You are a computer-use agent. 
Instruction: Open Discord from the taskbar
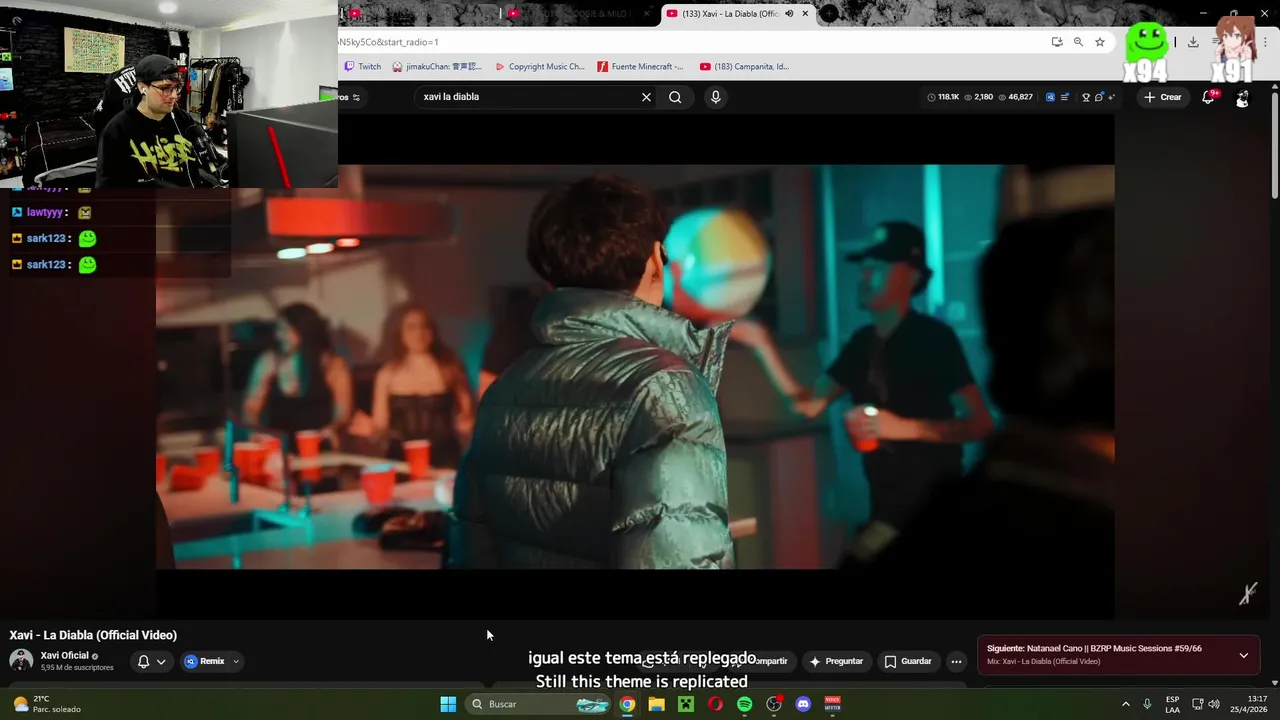coord(803,704)
